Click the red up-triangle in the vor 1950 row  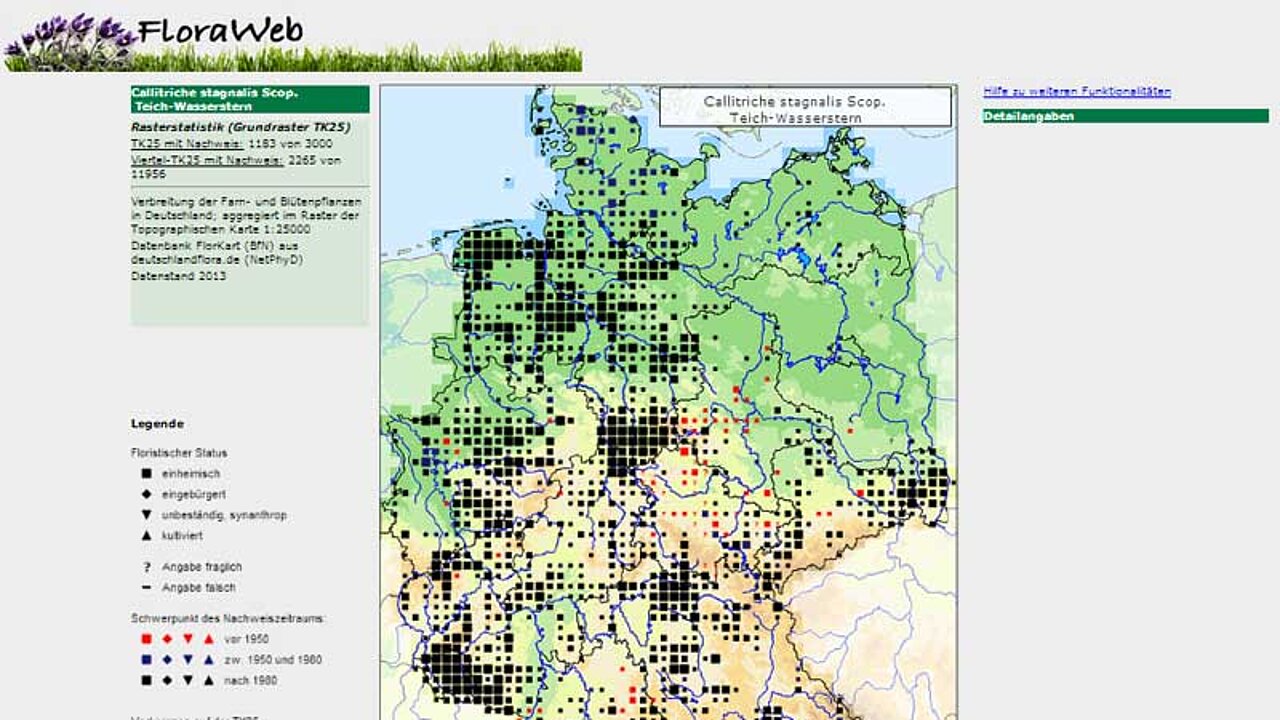pos(209,639)
